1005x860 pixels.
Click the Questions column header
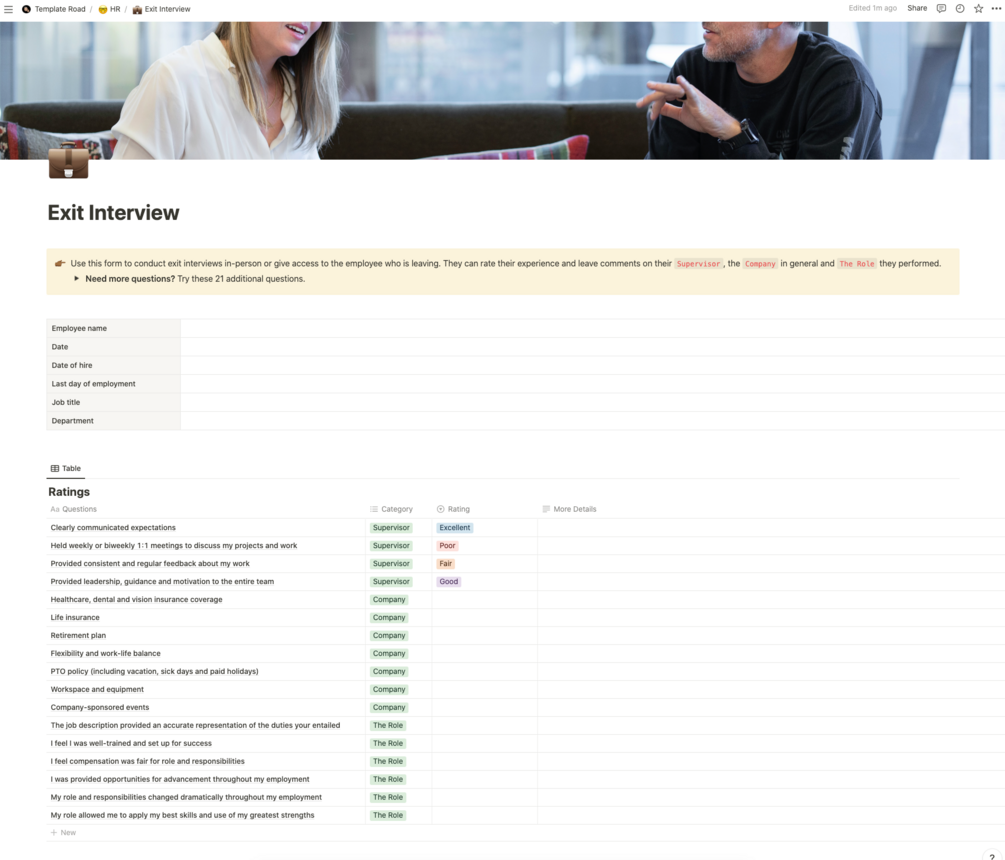(x=74, y=509)
